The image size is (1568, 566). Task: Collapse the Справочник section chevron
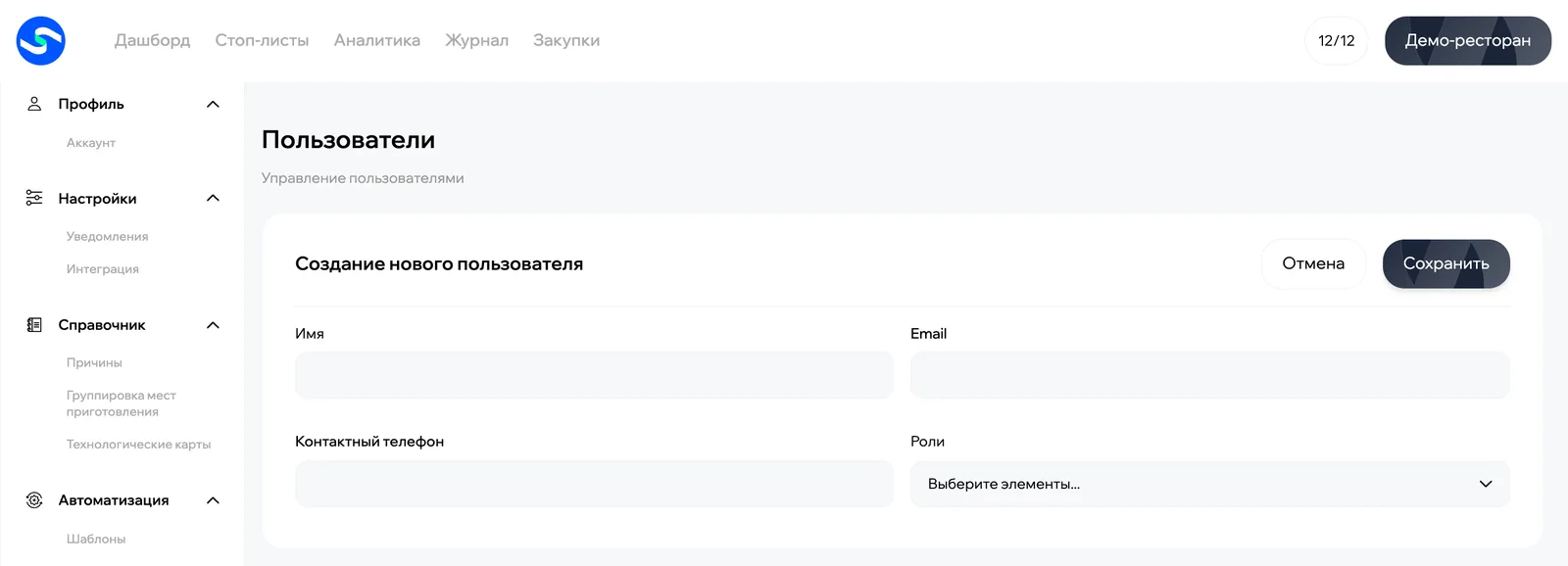coord(213,325)
